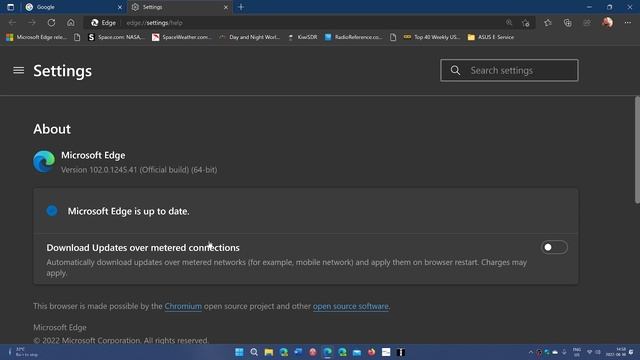Open File Explorer from taskbar
The image size is (640, 360).
(269, 352)
